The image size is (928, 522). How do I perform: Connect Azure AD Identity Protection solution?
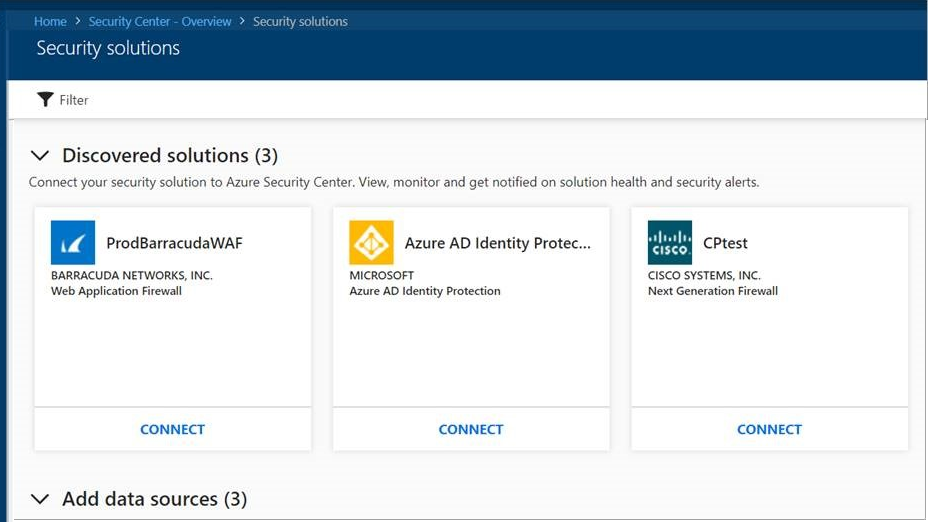pyautogui.click(x=471, y=429)
